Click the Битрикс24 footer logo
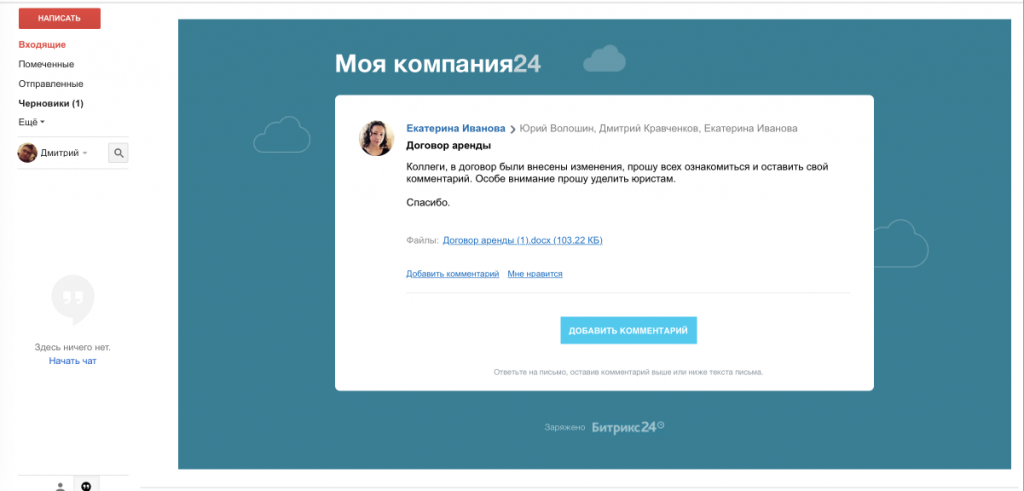Screen dimensions: 1024x491 (x=628, y=428)
